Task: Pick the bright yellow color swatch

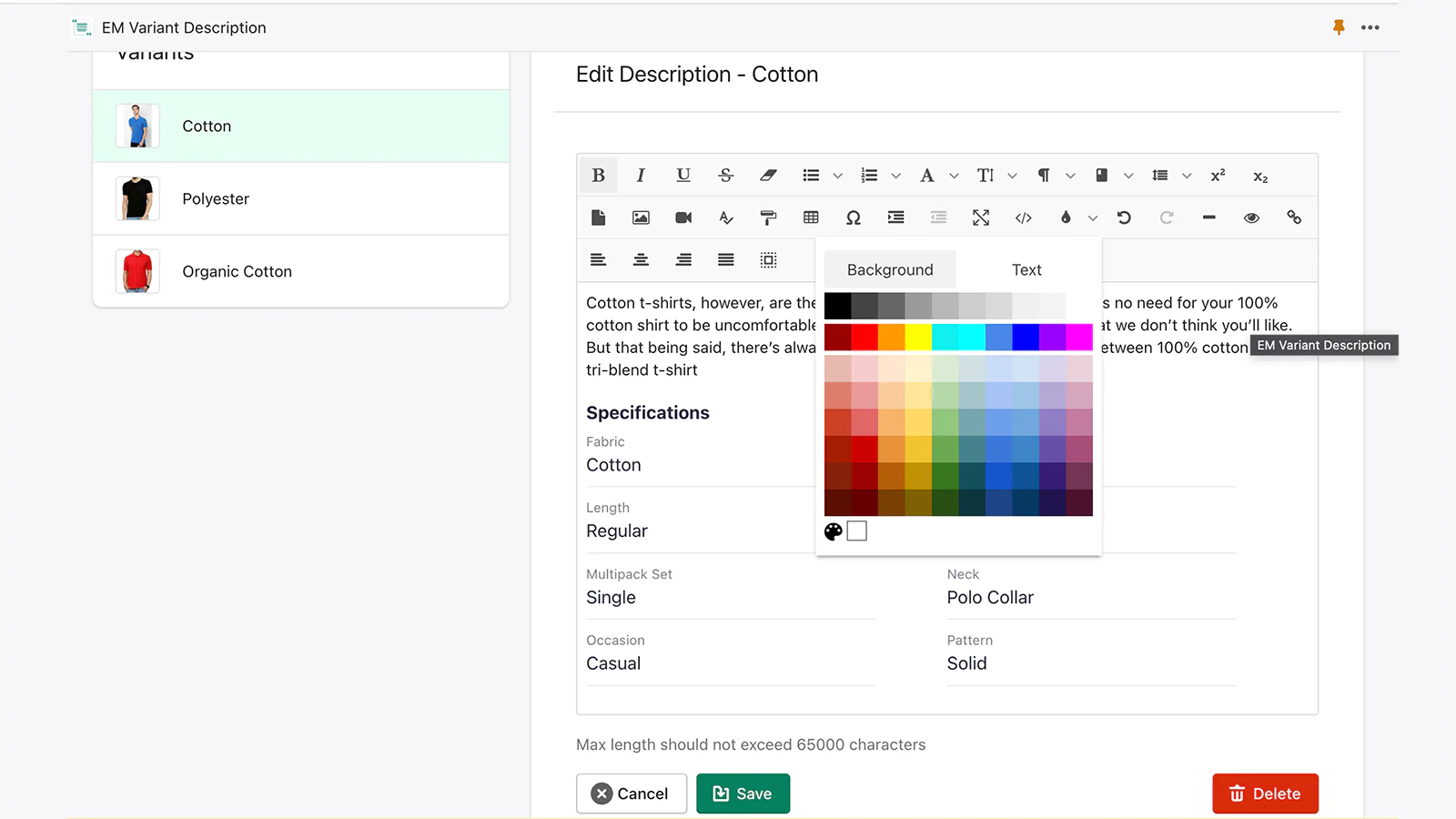Action: (918, 338)
